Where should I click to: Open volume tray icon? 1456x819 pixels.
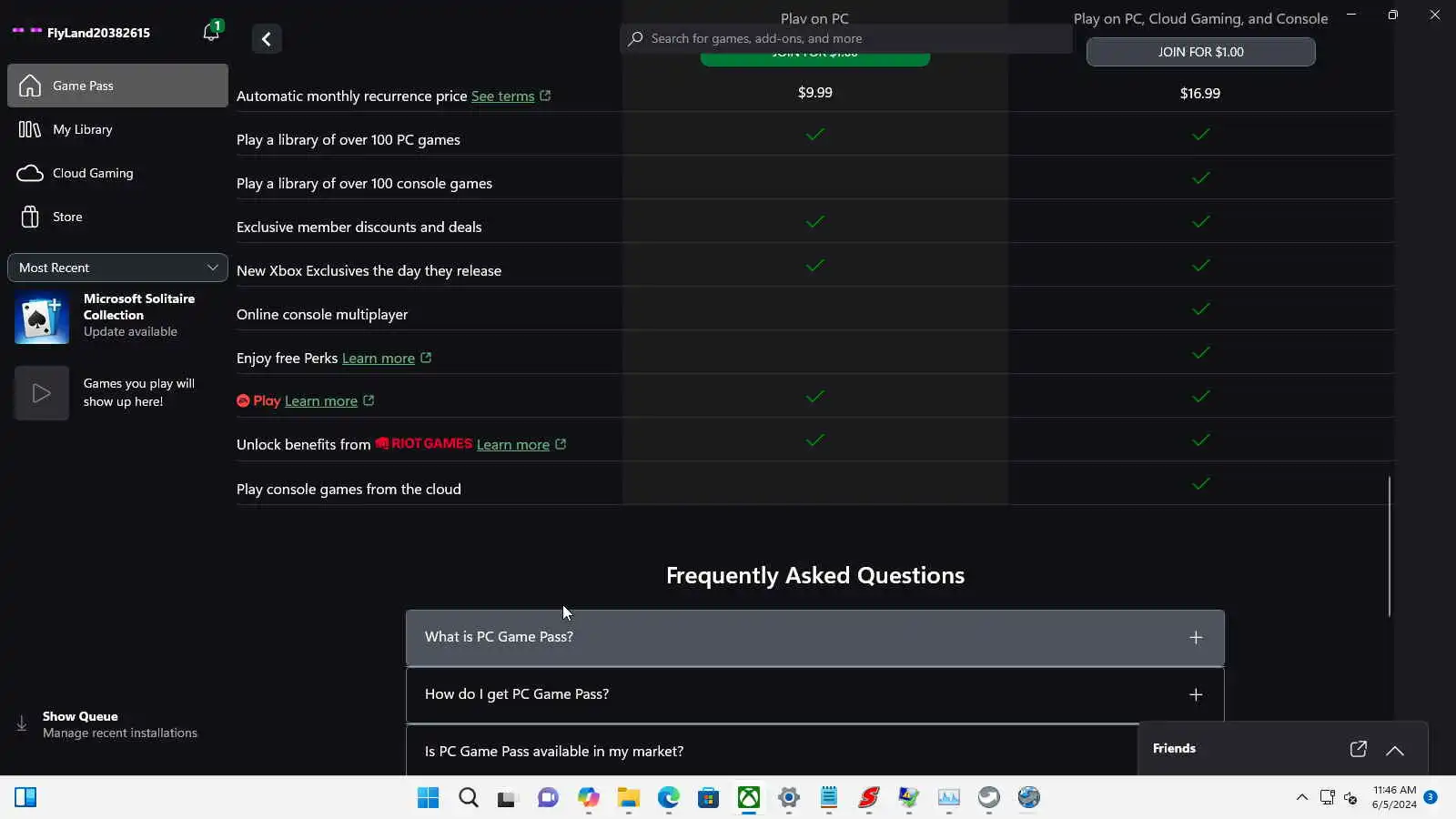point(1350,798)
